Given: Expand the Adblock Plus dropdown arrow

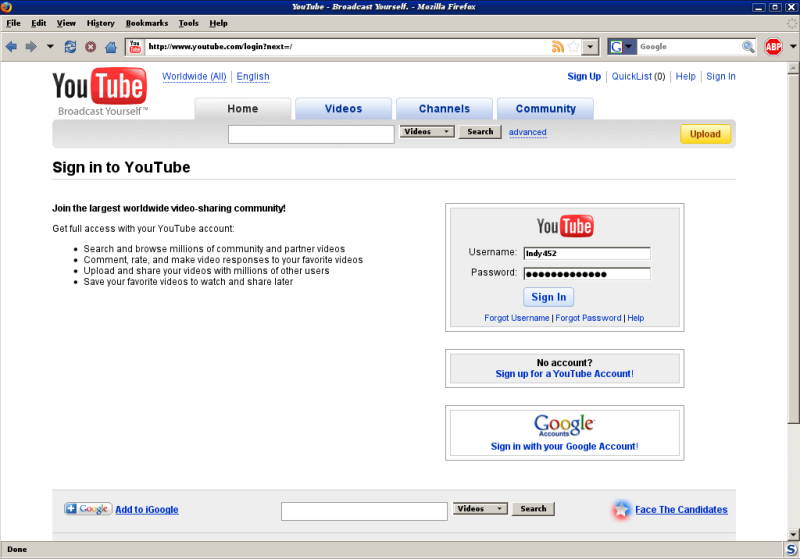Looking at the screenshot, I should pyautogui.click(x=793, y=46).
